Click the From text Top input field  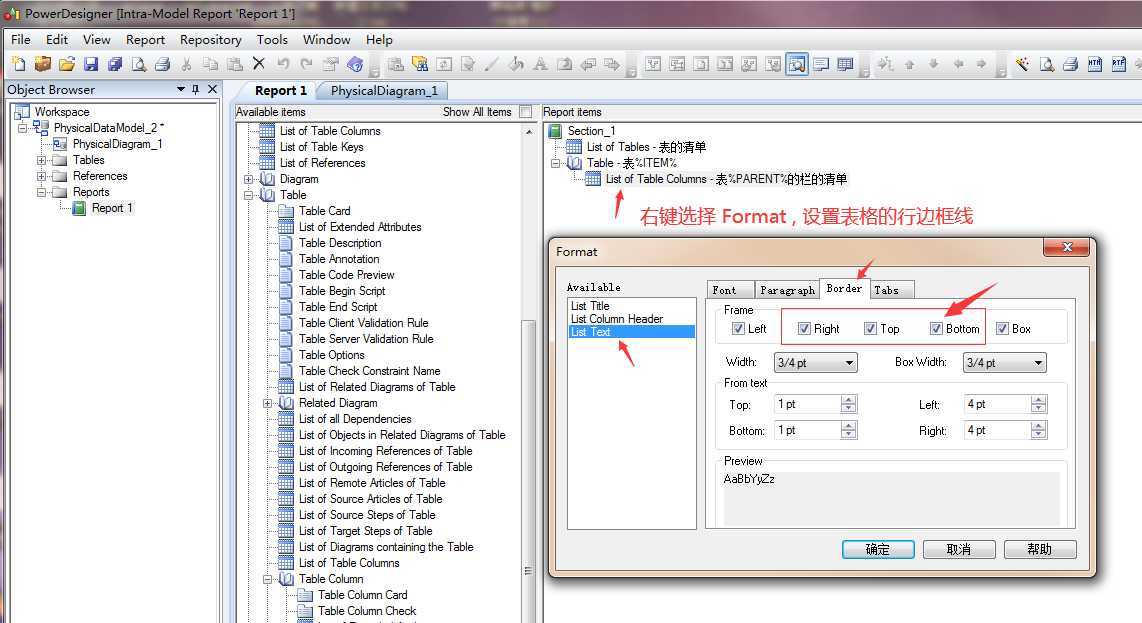tap(807, 404)
